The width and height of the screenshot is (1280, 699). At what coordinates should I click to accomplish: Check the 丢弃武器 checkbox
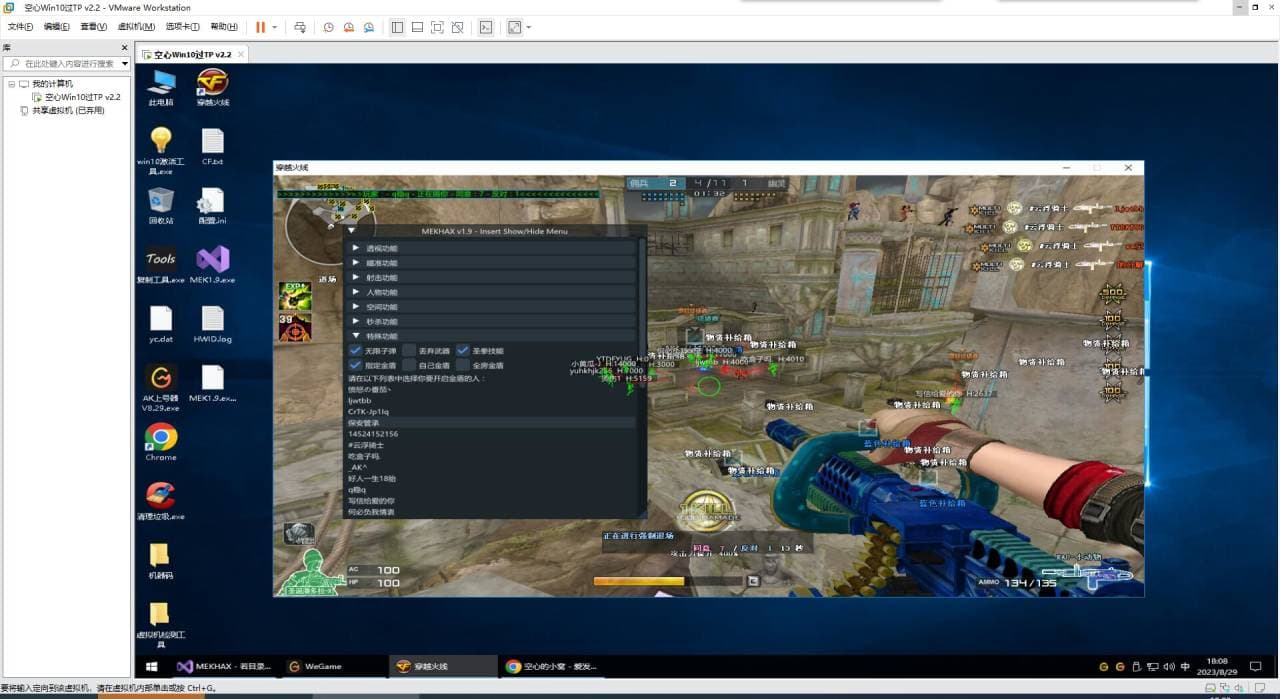(x=409, y=351)
